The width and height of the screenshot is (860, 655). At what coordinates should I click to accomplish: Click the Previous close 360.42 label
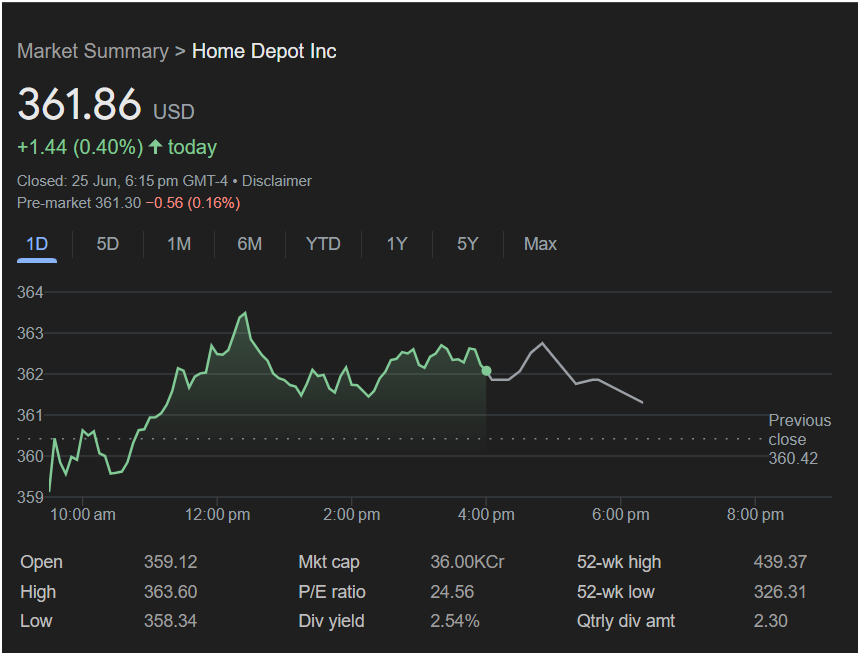(x=800, y=439)
